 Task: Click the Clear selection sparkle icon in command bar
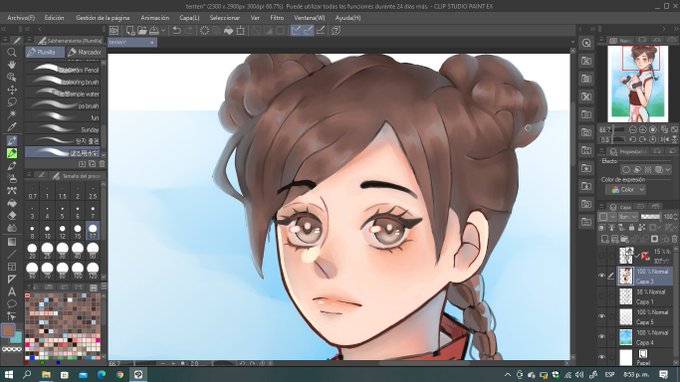204,30
